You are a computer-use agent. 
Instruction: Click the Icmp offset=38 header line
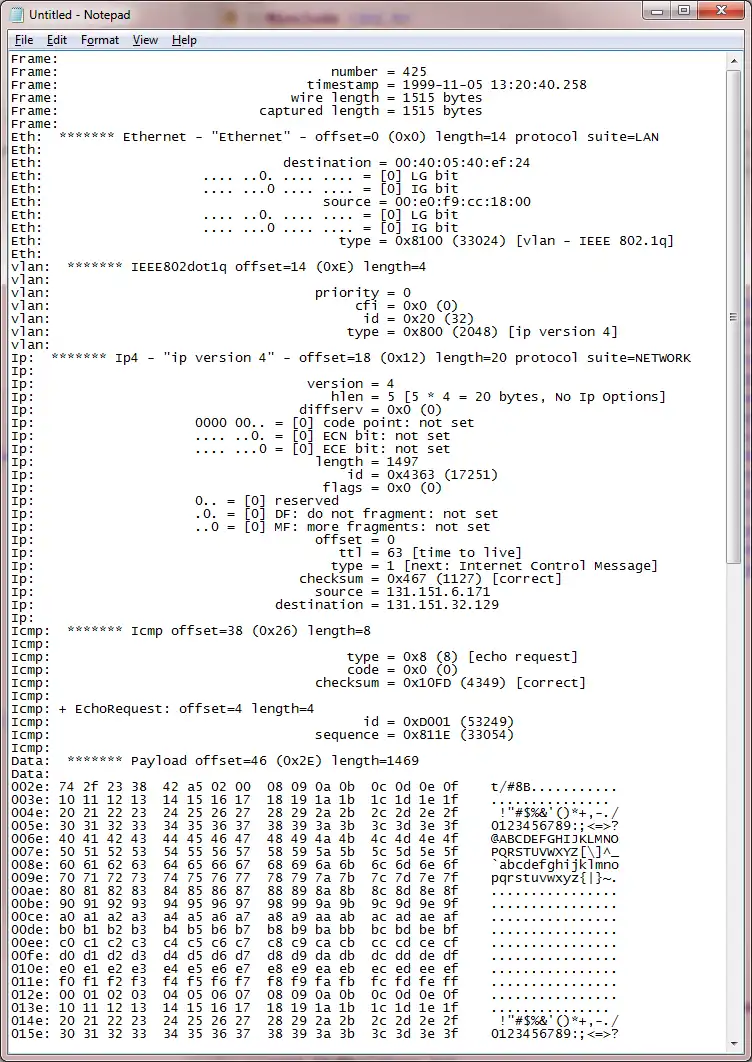pyautogui.click(x=219, y=631)
